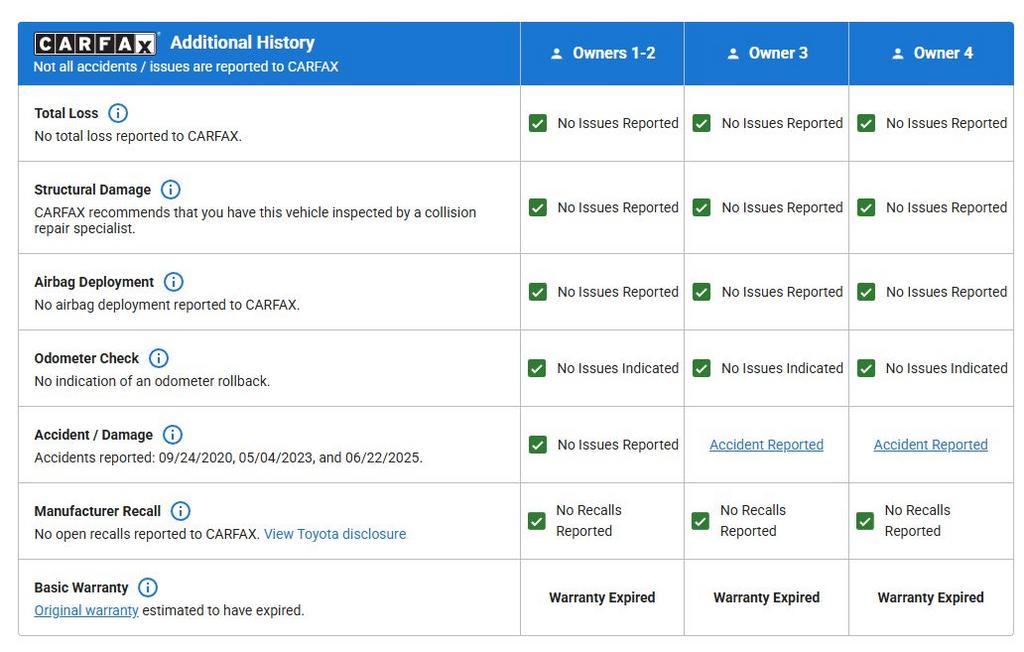The width and height of the screenshot is (1024, 652).
Task: Click the CARFAX logo in header
Action: (x=96, y=43)
